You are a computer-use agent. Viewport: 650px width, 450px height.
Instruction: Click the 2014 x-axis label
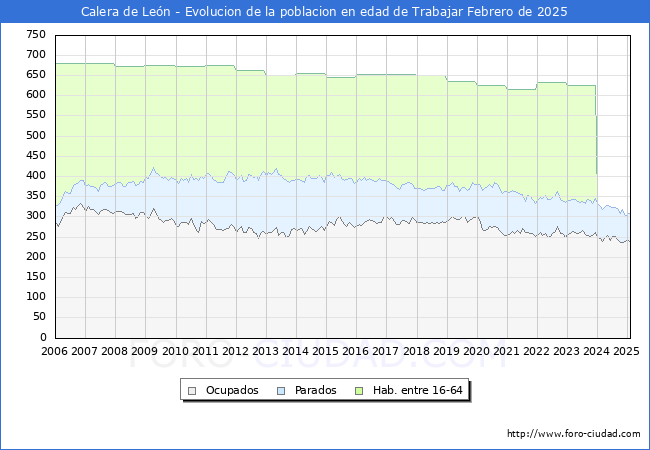[x=295, y=351]
